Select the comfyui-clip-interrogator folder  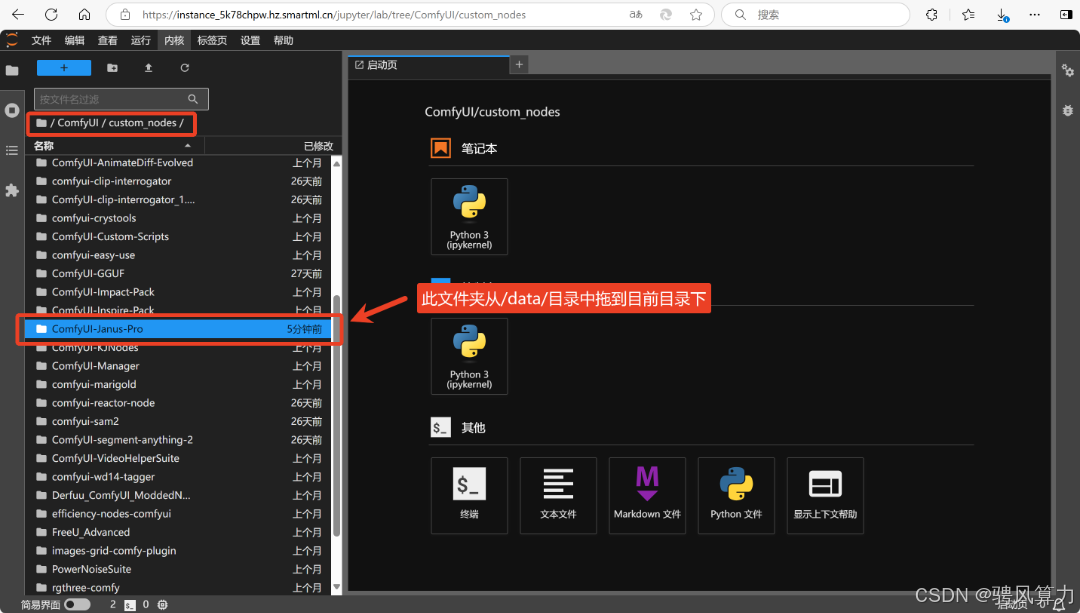(178, 181)
